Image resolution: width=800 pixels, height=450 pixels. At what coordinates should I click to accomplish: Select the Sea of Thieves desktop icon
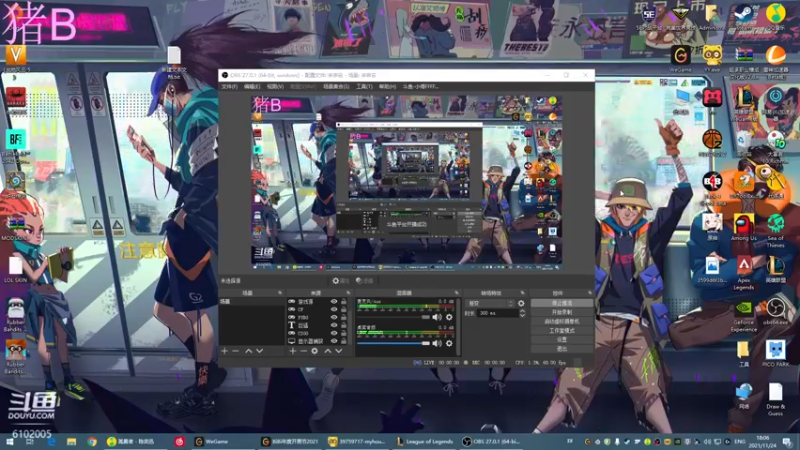tap(776, 231)
